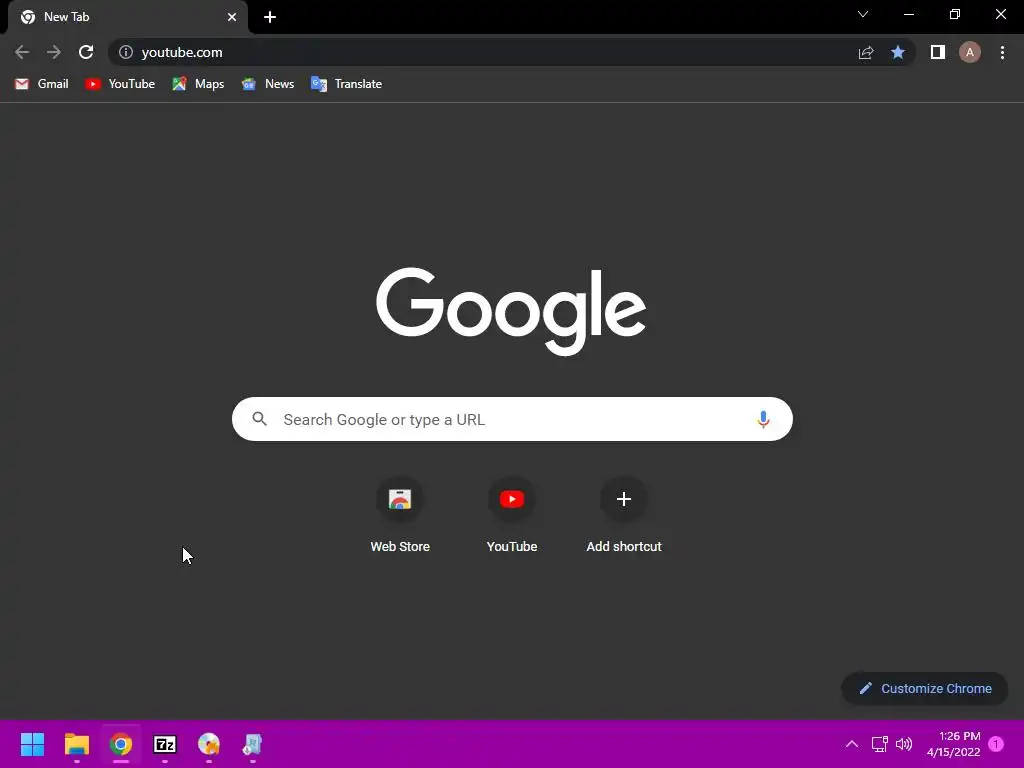Open the music-file app in taskbar
This screenshot has height=768, width=1024.
tap(253, 744)
